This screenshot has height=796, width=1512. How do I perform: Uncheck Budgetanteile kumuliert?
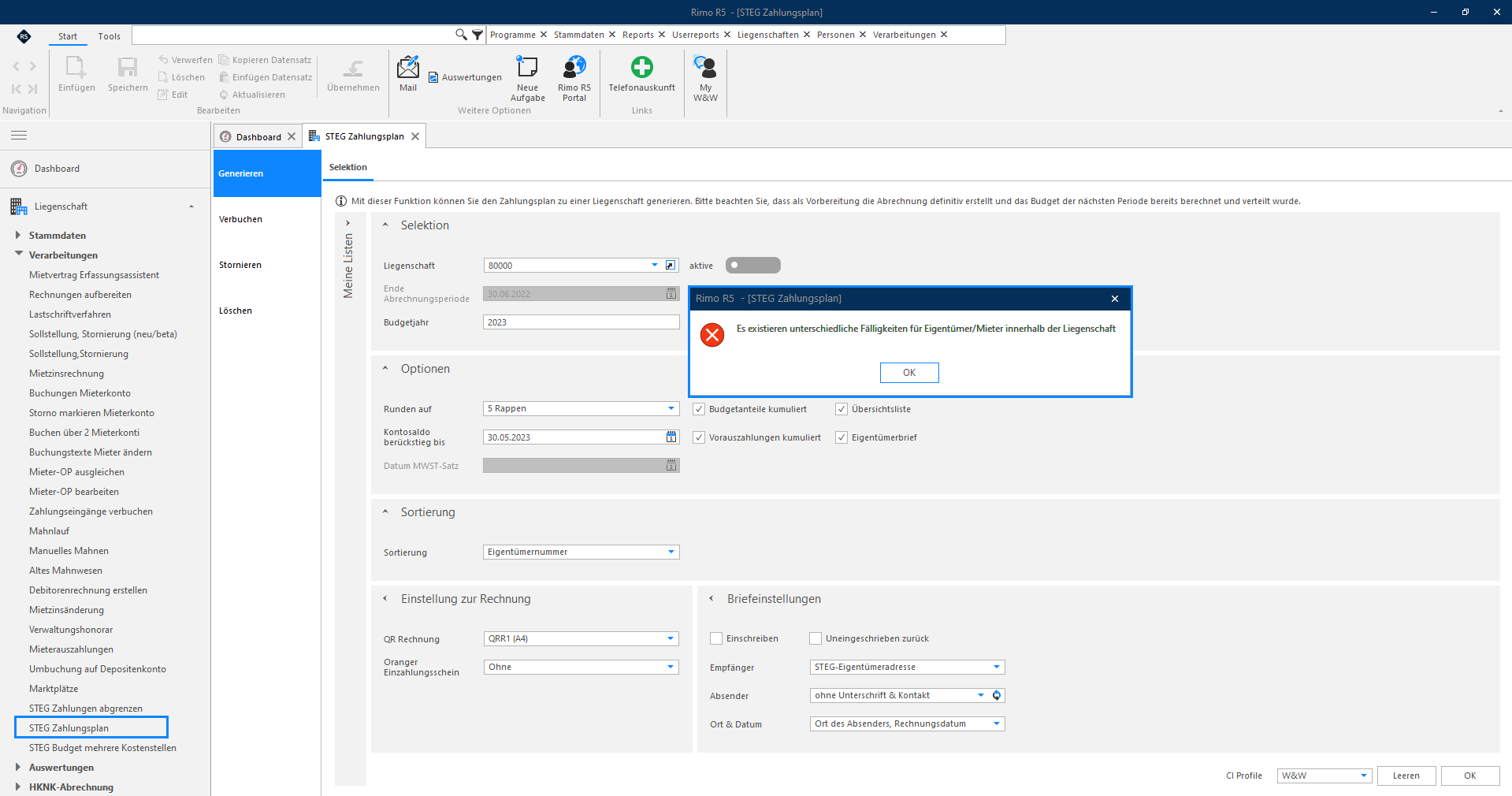click(699, 409)
